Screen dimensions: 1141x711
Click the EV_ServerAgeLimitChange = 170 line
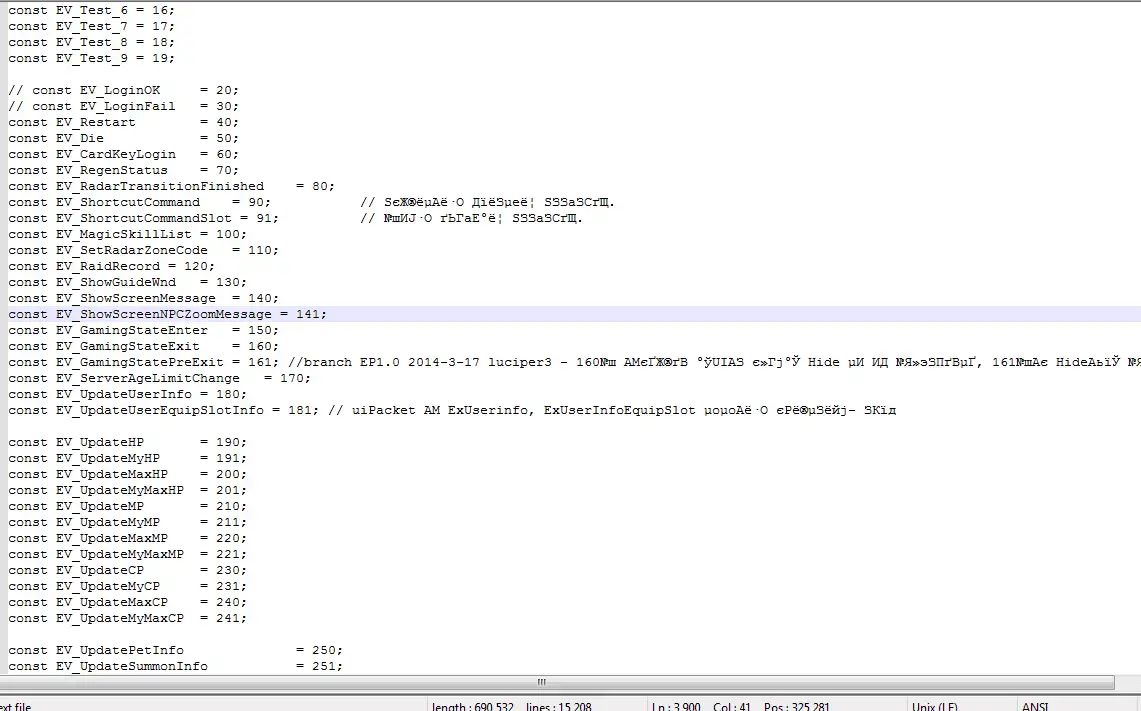click(x=159, y=378)
